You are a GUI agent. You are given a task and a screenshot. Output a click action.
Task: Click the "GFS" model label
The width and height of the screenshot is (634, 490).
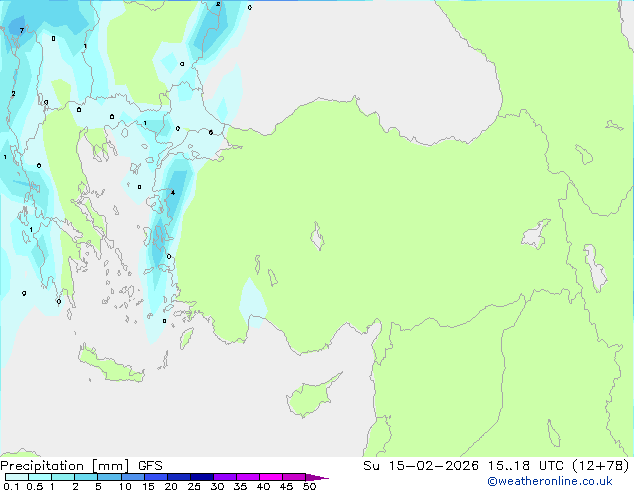(x=150, y=466)
